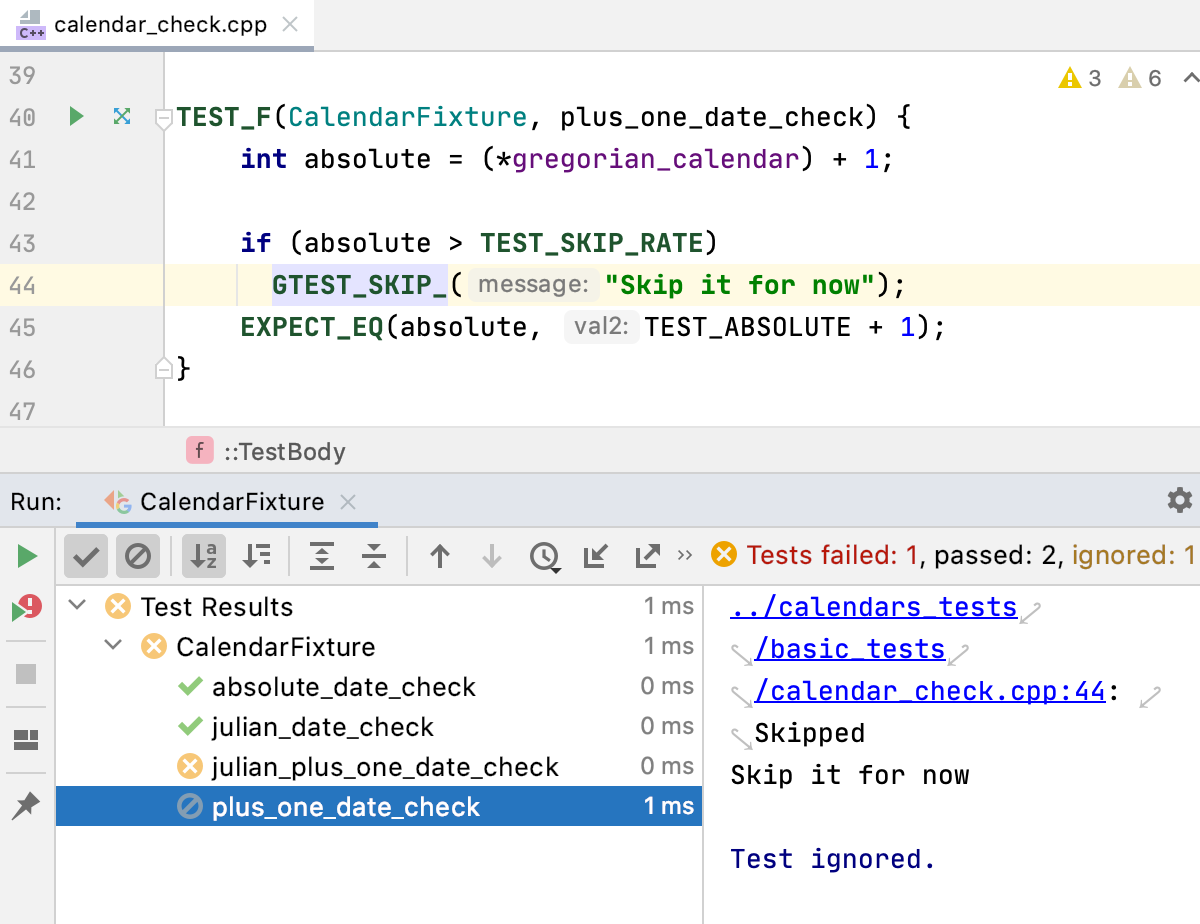Rerun tests with the green play button
This screenshot has height=924, width=1200.
[27, 556]
